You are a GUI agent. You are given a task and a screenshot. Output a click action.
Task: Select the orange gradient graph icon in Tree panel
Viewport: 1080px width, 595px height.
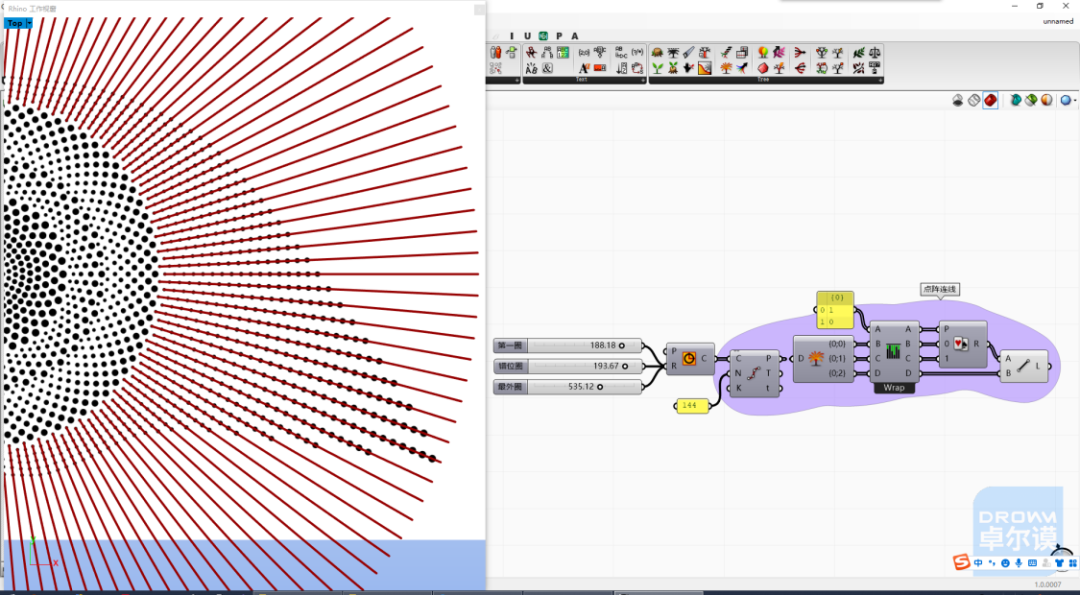coord(705,67)
